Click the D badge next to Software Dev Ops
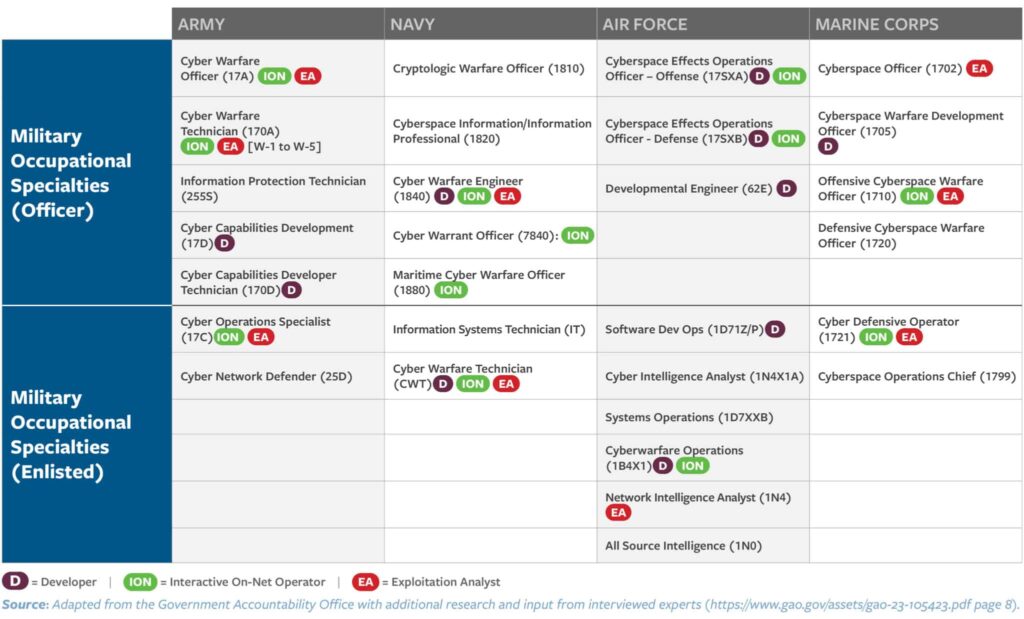1024x619 pixels. (775, 329)
